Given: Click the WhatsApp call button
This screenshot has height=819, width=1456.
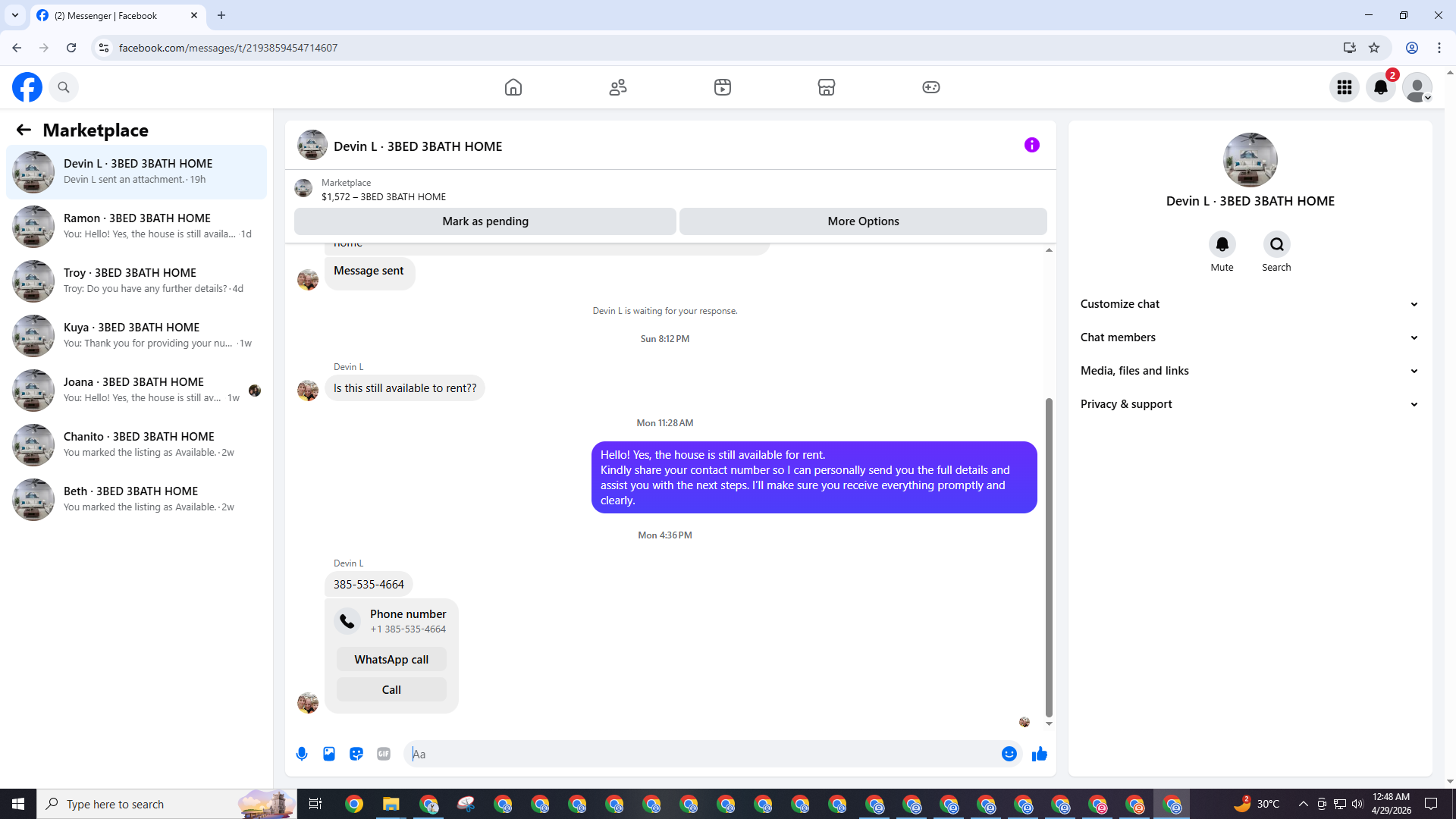Looking at the screenshot, I should 391,659.
